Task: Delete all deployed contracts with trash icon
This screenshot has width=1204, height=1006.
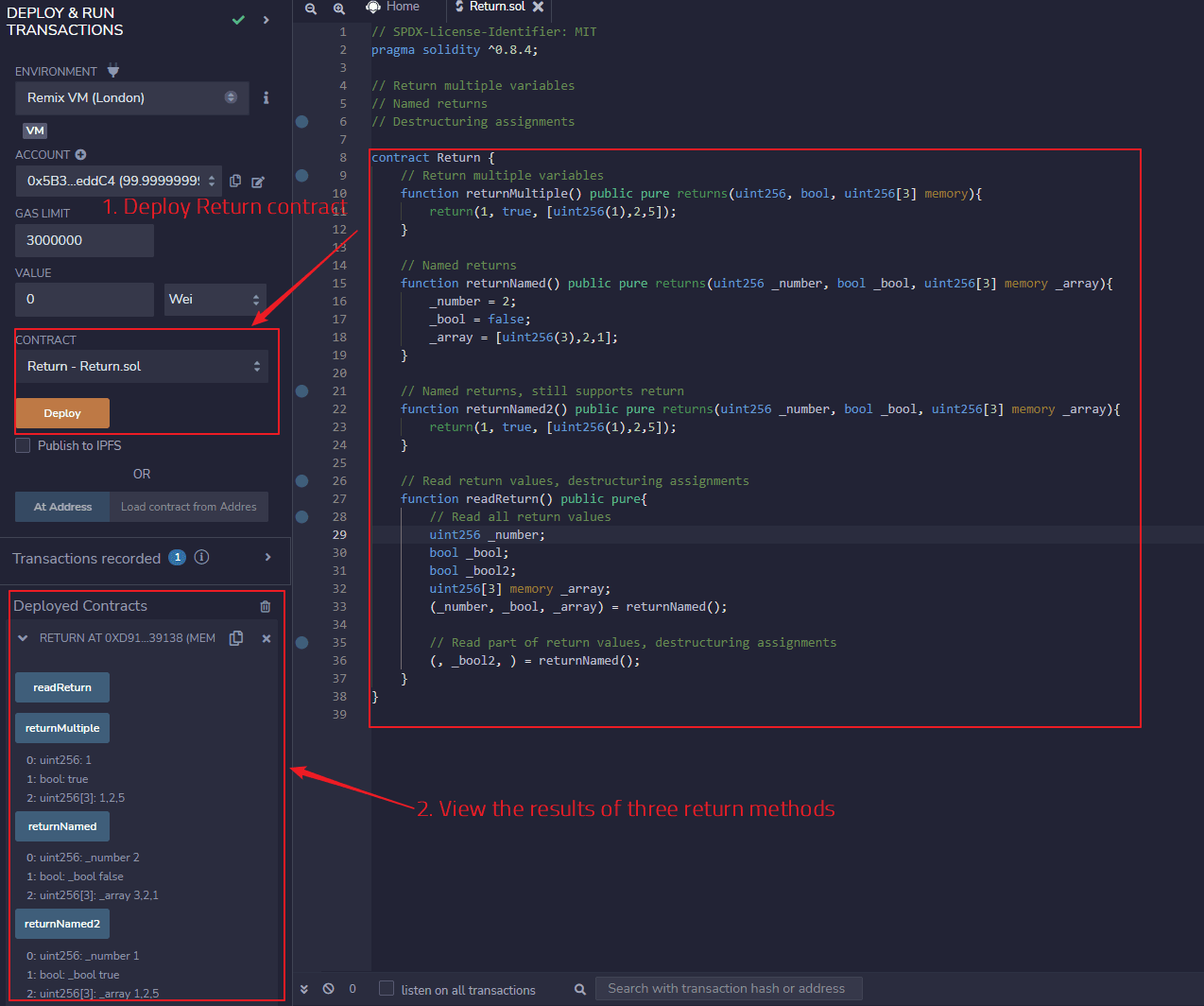Action: tap(266, 607)
